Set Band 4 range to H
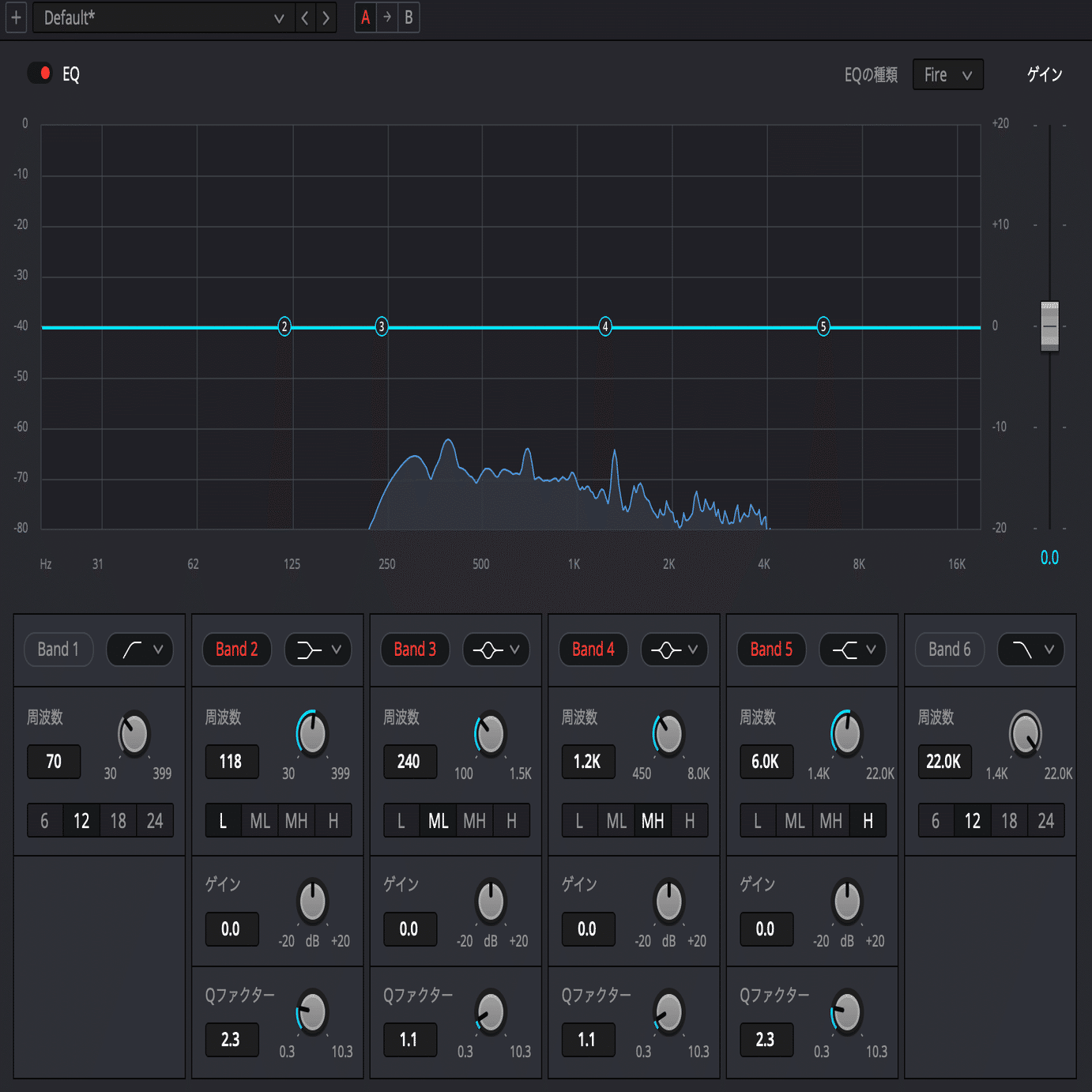The height and width of the screenshot is (1092, 1092). coord(690,821)
